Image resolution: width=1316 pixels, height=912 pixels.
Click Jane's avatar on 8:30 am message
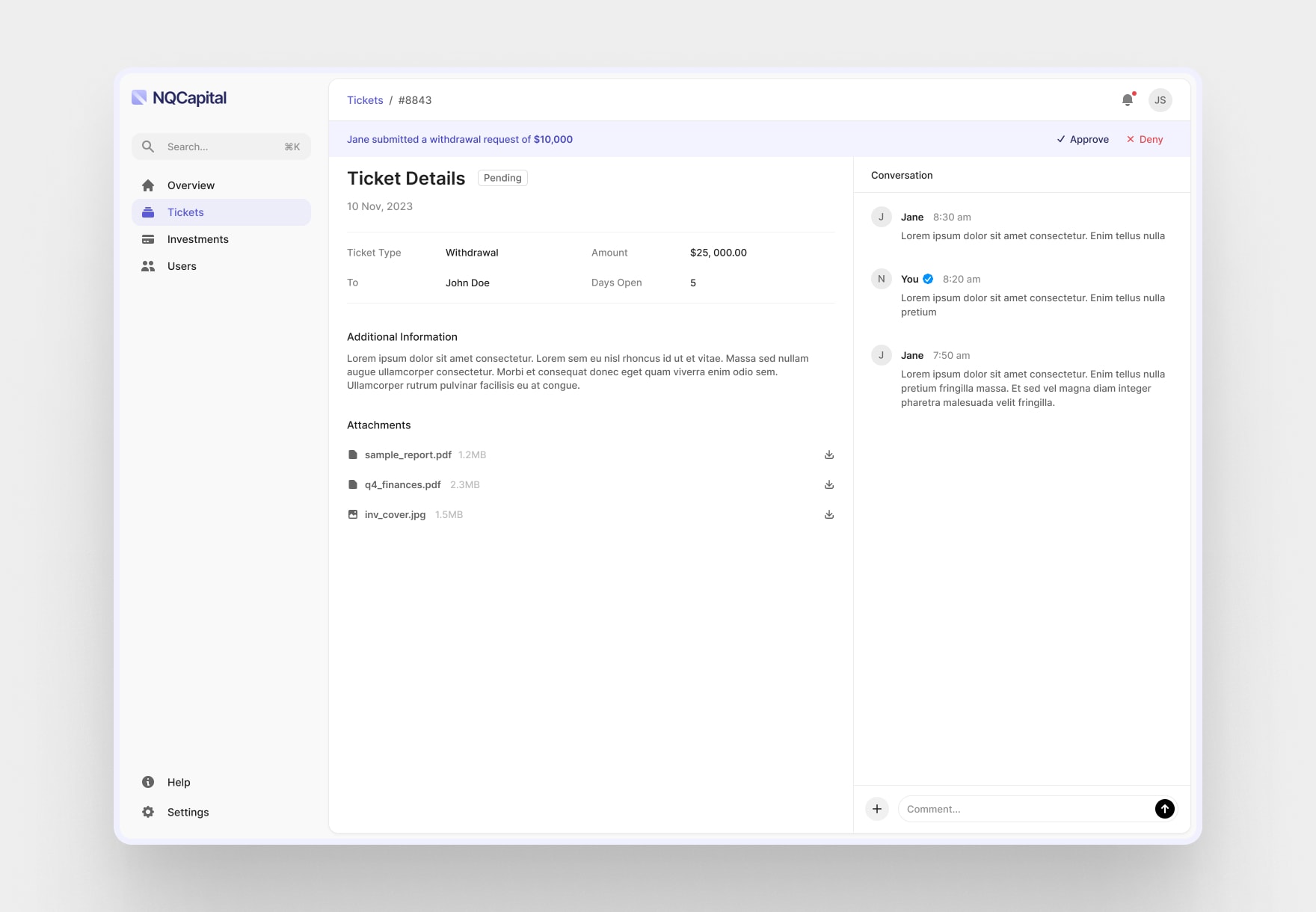(881, 217)
